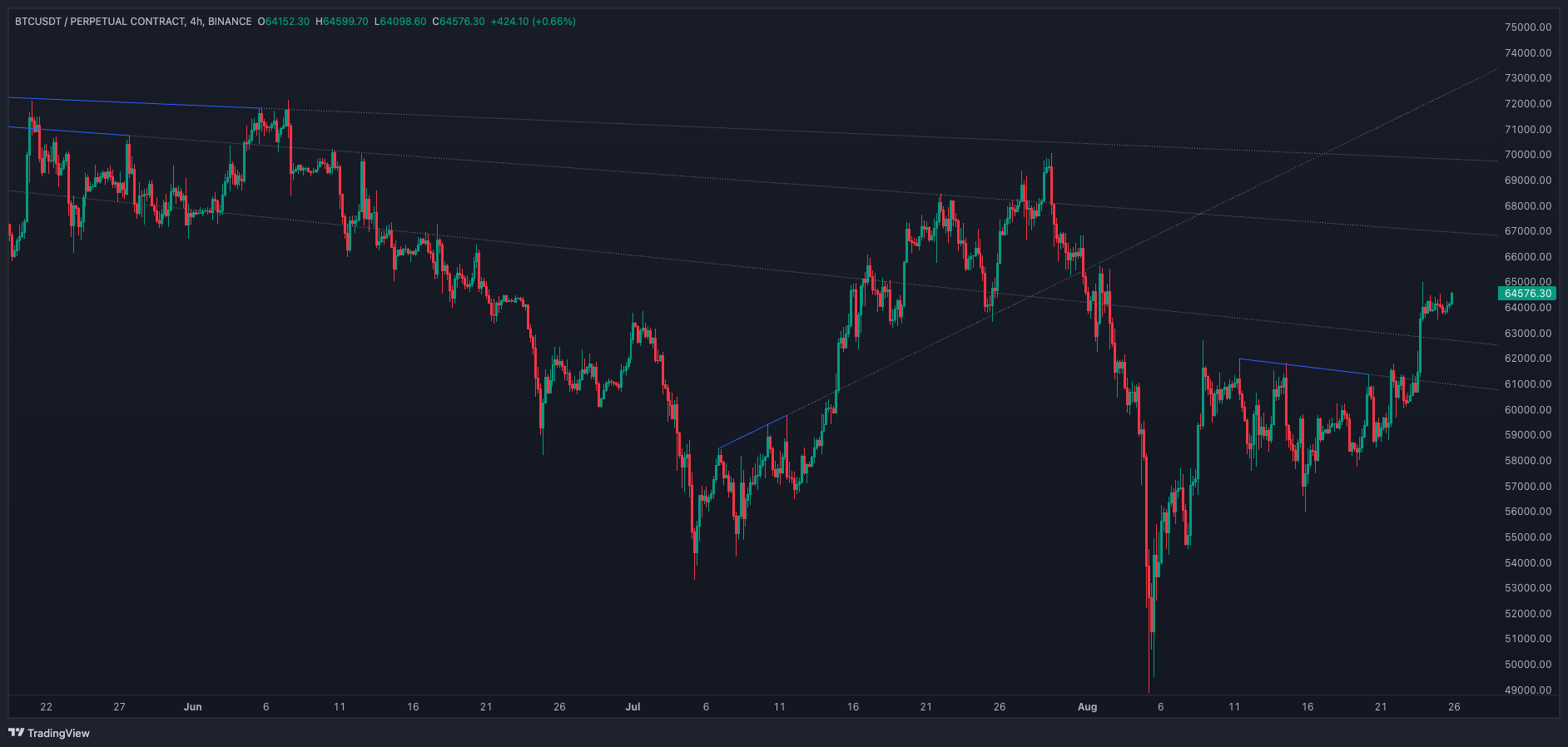Click the 67000.00 price axis label
This screenshot has height=747, width=1568.
coord(1528,231)
